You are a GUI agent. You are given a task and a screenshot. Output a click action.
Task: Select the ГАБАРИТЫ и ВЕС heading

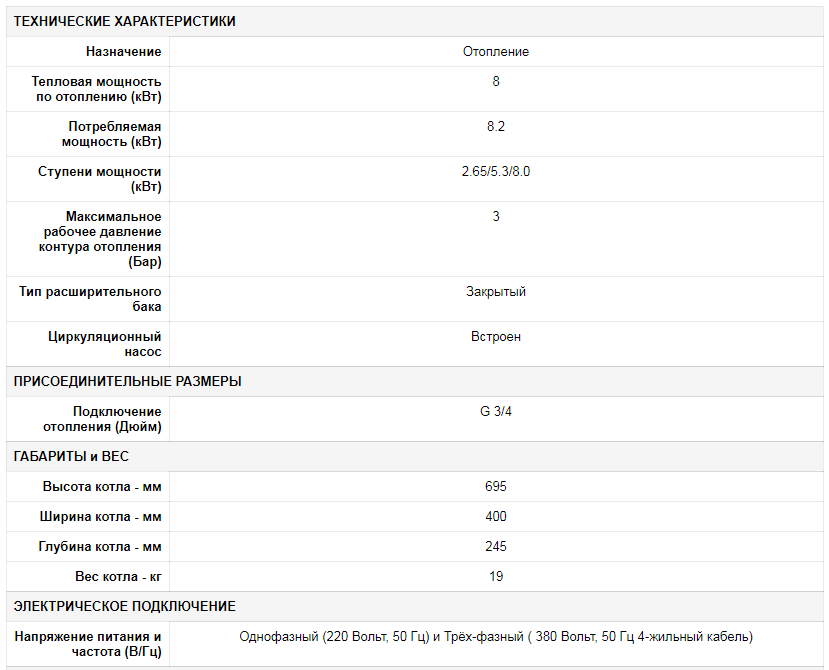click(71, 456)
